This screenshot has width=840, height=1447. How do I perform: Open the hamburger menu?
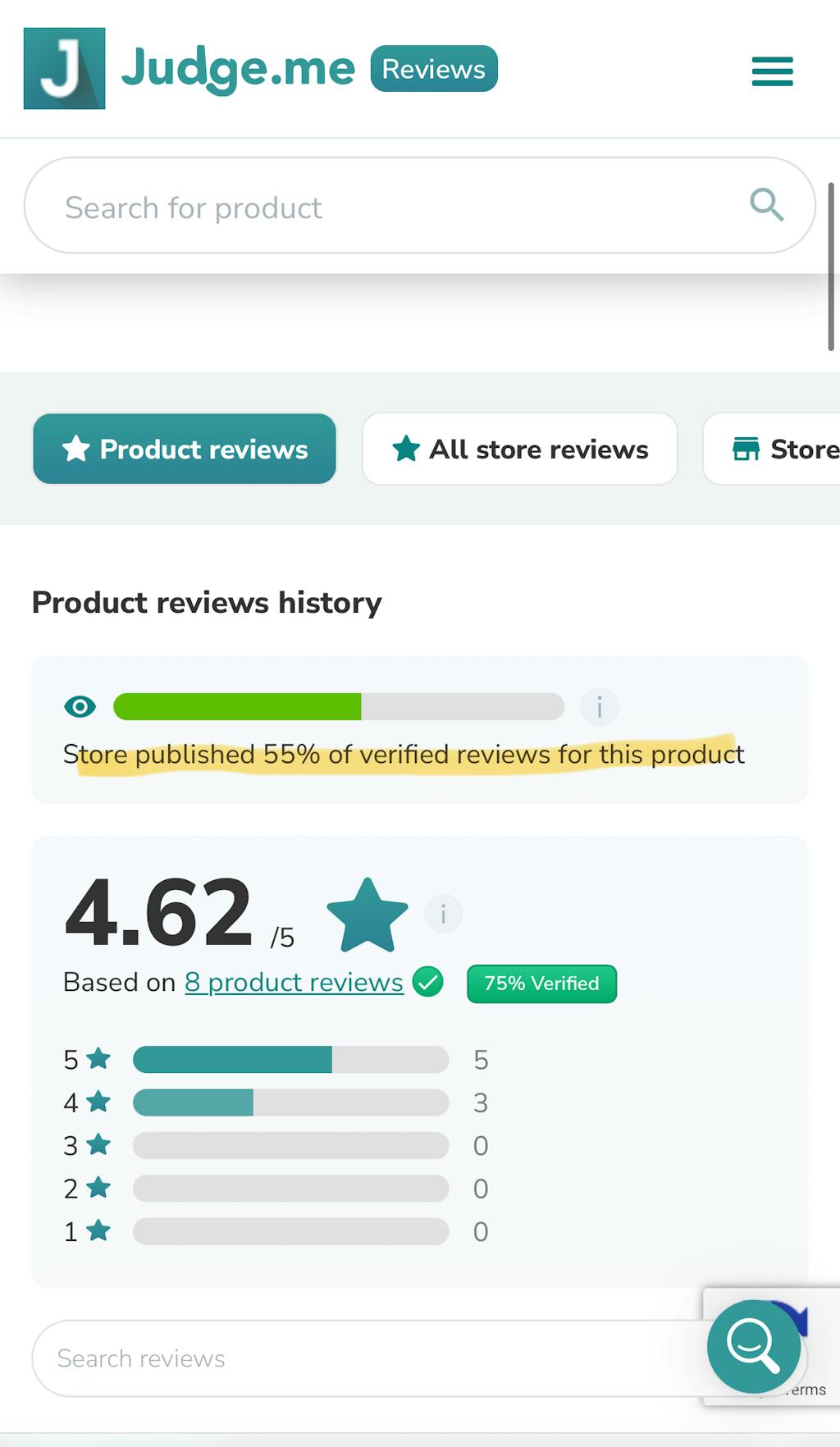pos(772,71)
